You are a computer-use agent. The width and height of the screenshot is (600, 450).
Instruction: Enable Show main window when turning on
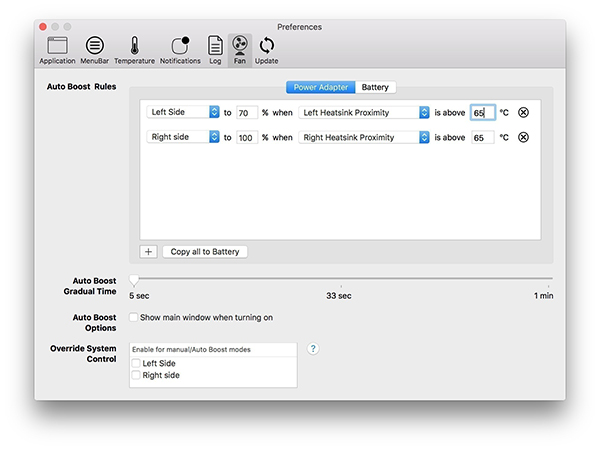click(134, 317)
